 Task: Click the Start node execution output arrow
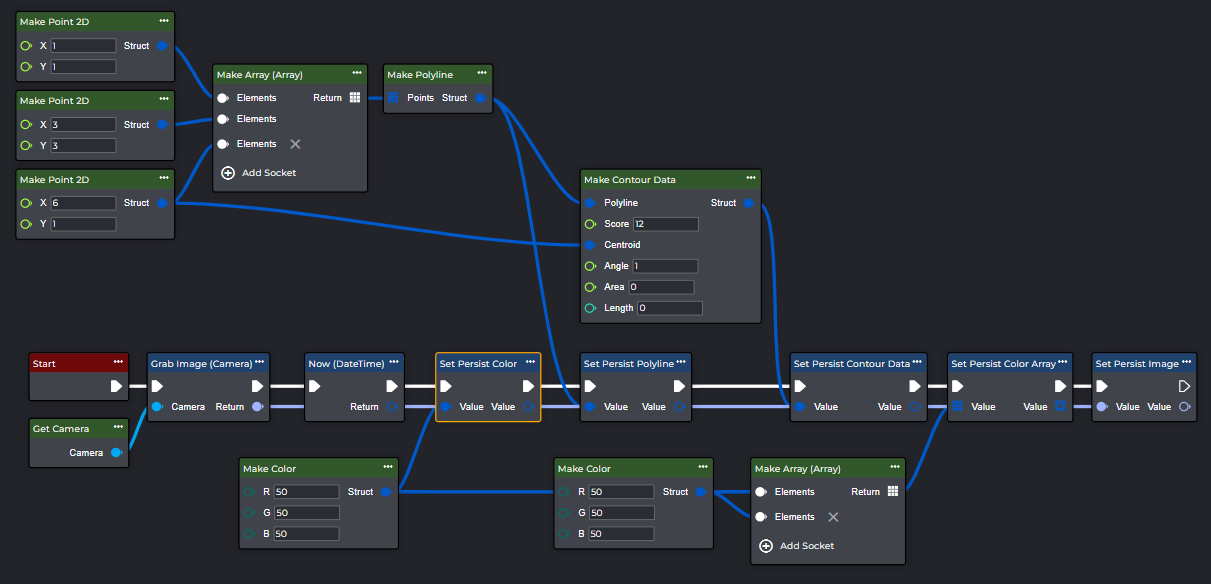pos(116,386)
